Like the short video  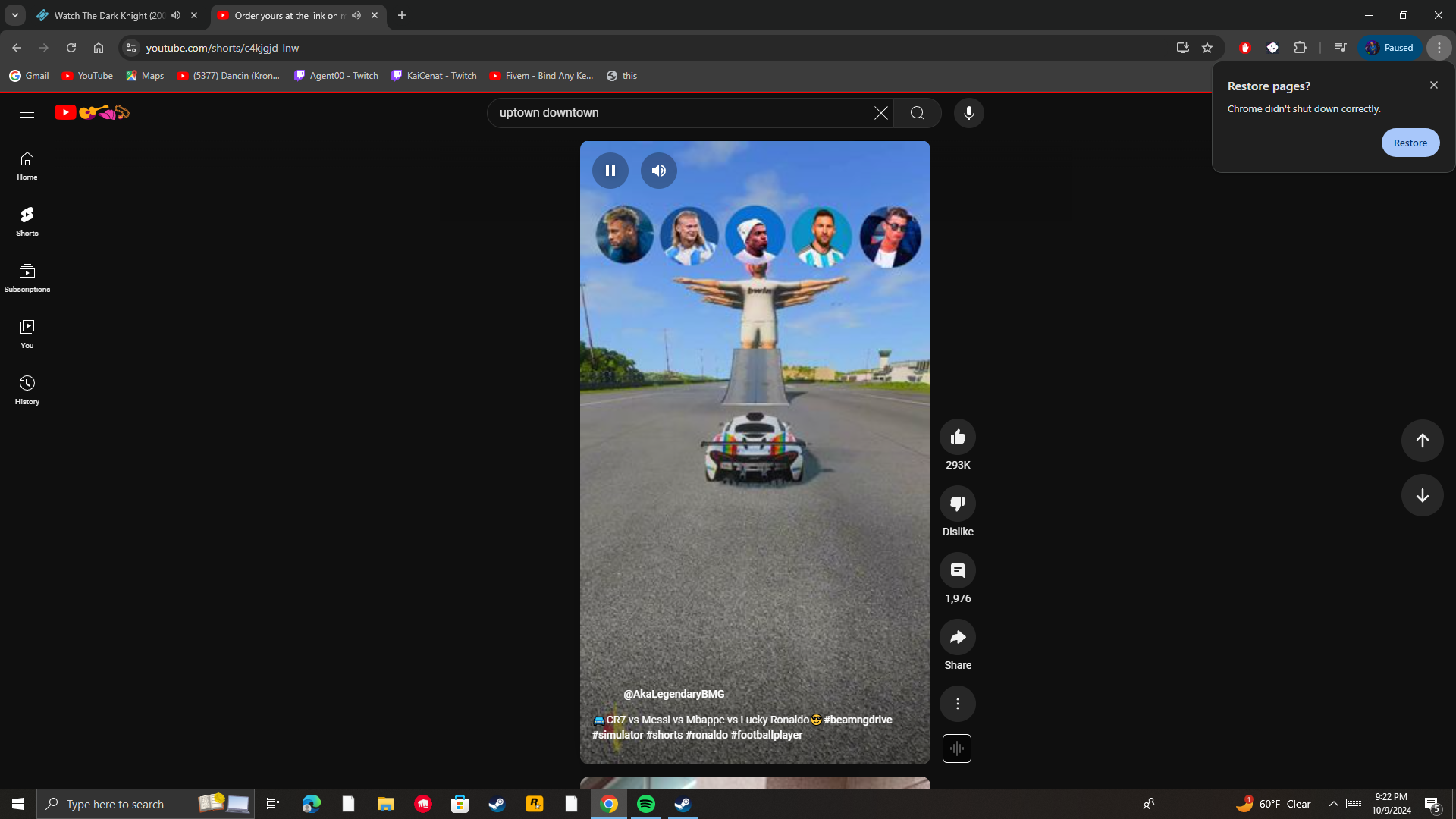(x=957, y=437)
